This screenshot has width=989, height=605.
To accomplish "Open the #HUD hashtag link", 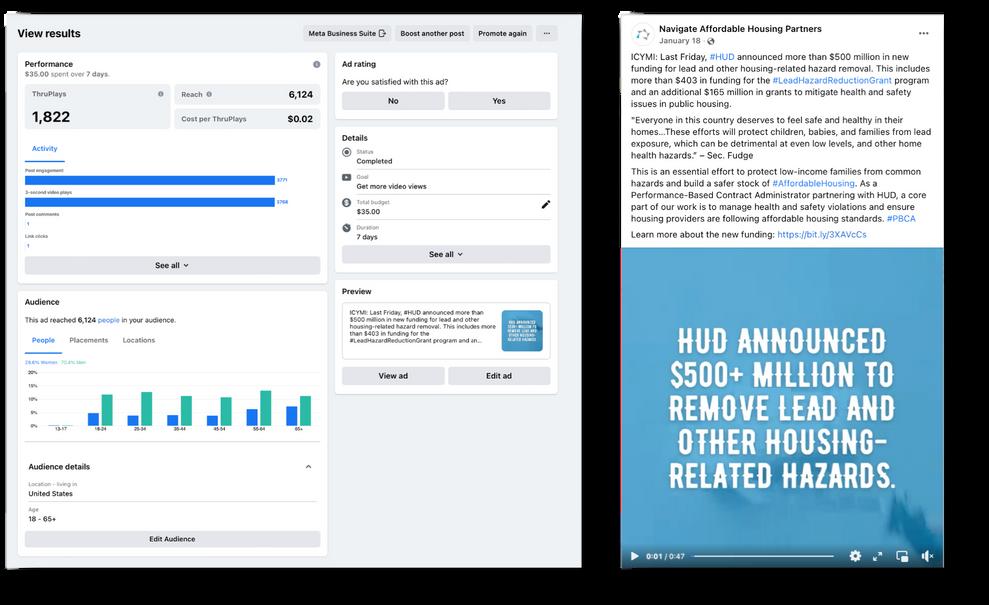I will (x=722, y=57).
